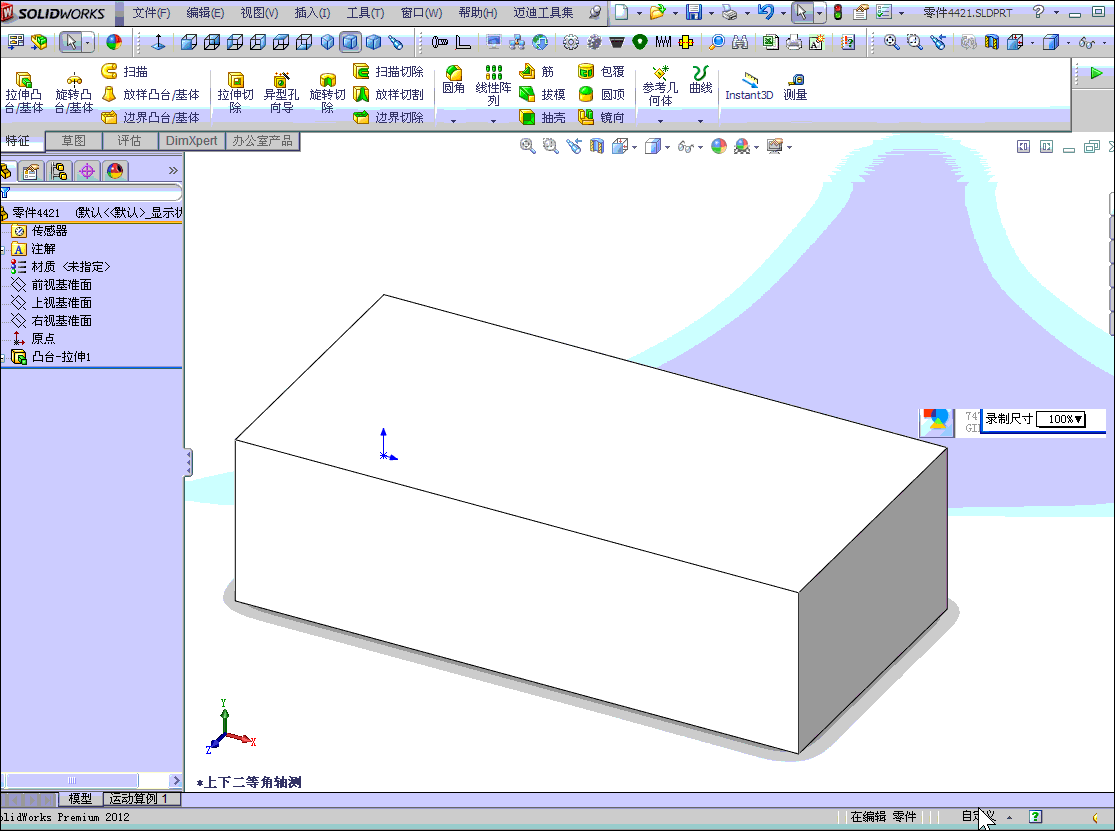The height and width of the screenshot is (831, 1115).
Task: Click the Undo arrow icon
Action: (765, 12)
